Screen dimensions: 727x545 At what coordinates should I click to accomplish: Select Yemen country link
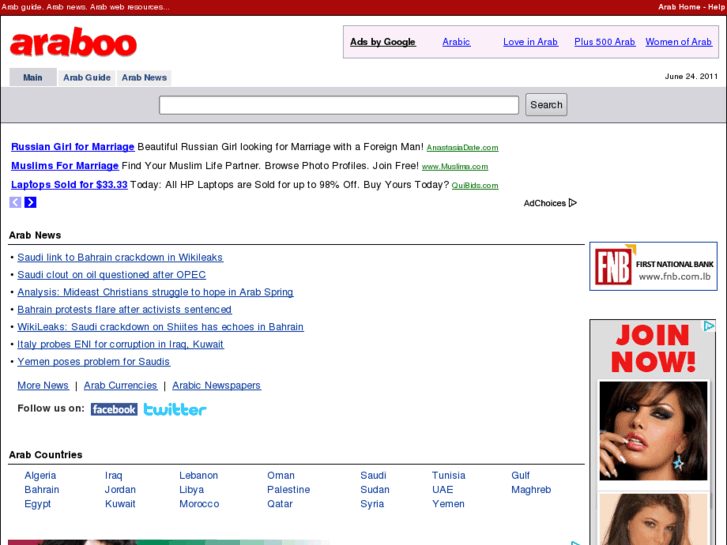point(448,504)
